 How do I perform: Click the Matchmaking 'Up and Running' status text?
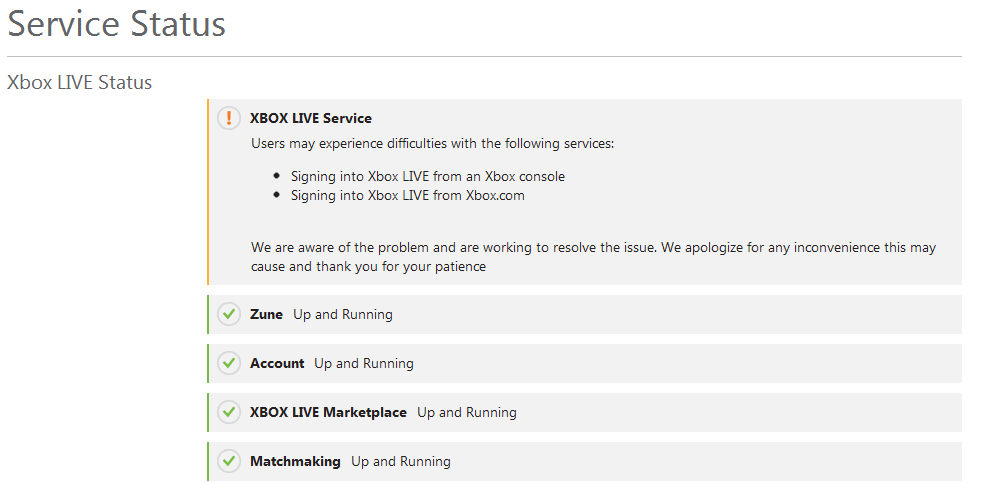[401, 461]
